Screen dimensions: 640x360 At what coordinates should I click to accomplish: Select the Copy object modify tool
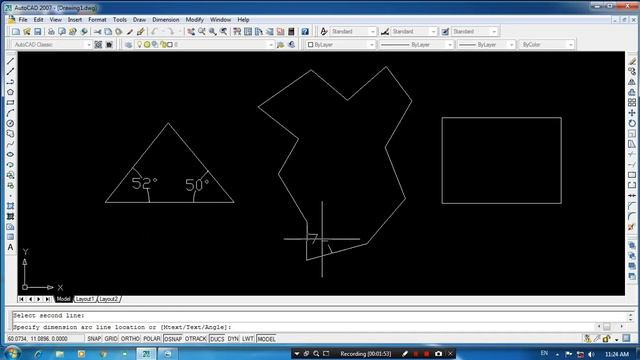click(x=632, y=71)
